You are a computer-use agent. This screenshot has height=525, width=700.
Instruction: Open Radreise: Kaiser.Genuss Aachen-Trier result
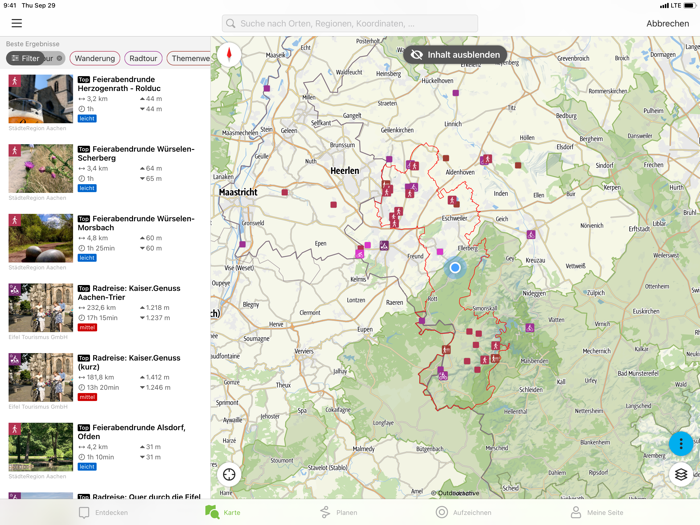pyautogui.click(x=105, y=312)
